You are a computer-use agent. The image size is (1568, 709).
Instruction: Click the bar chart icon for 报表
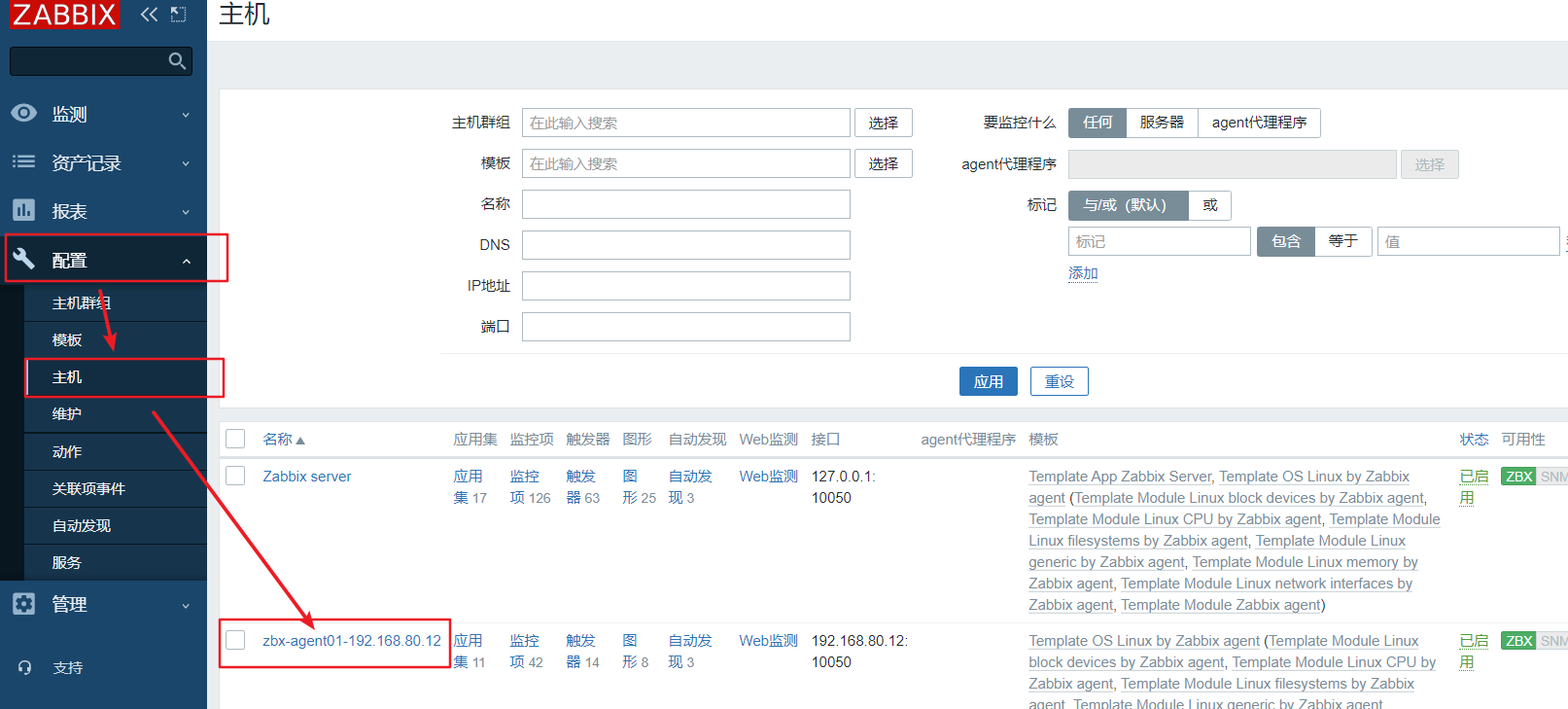point(24,210)
